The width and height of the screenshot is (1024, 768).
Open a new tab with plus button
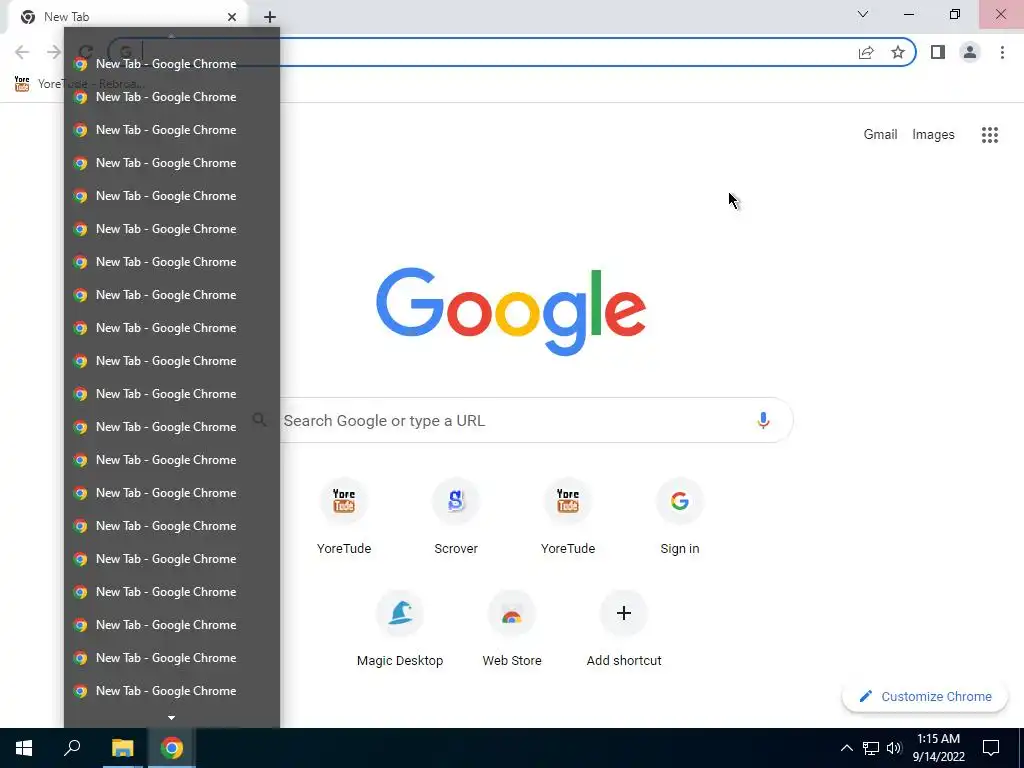tap(270, 17)
